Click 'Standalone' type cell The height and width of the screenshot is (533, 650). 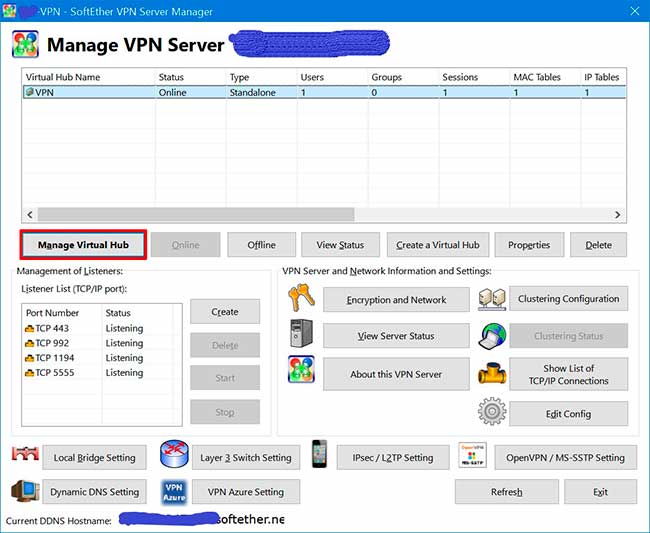click(x=252, y=92)
